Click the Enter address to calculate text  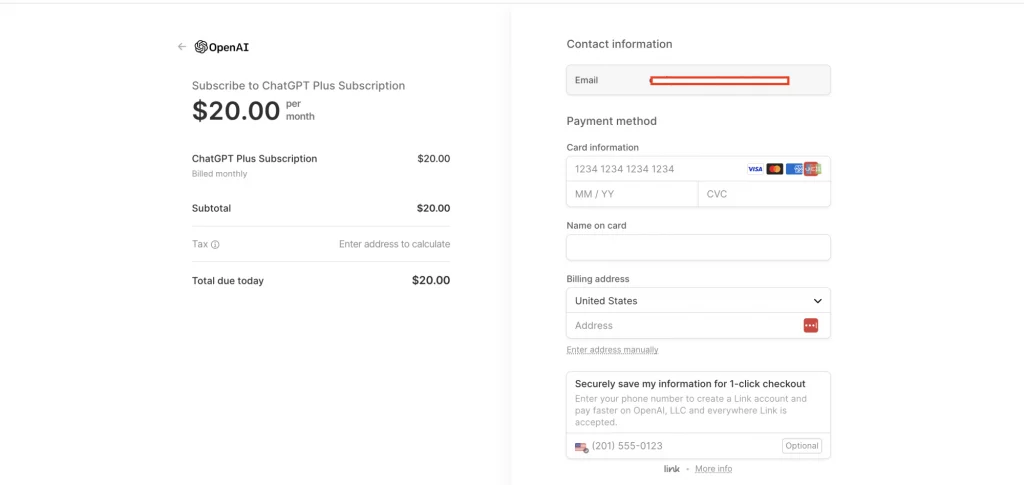click(394, 244)
